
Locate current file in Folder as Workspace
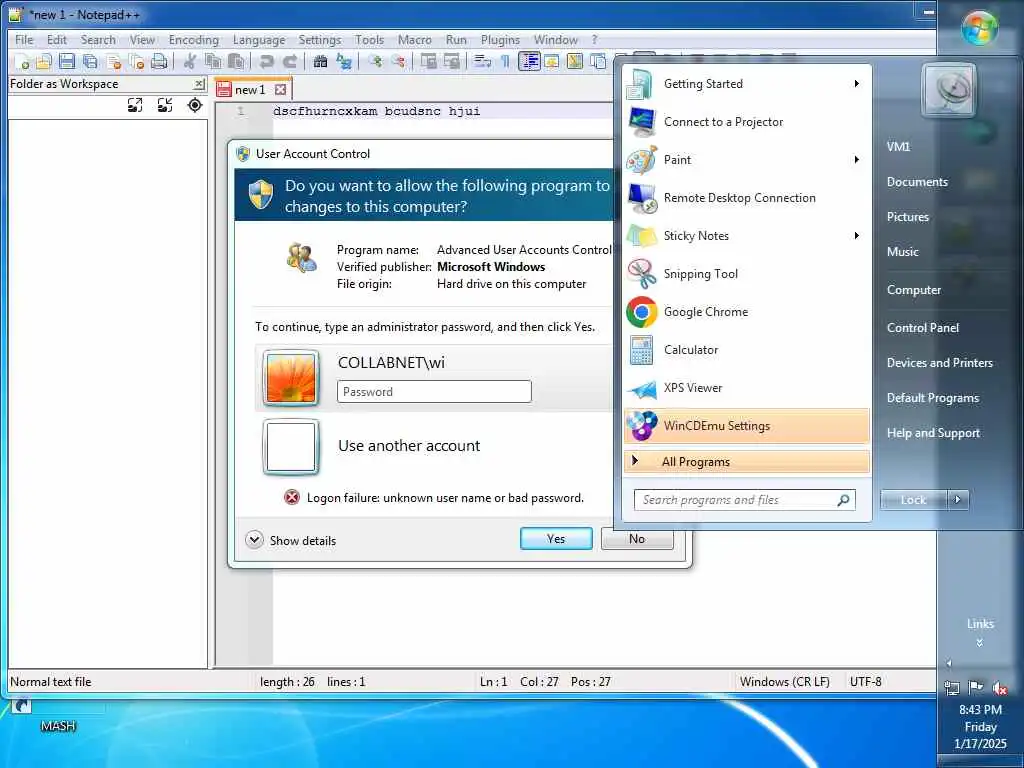tap(195, 105)
